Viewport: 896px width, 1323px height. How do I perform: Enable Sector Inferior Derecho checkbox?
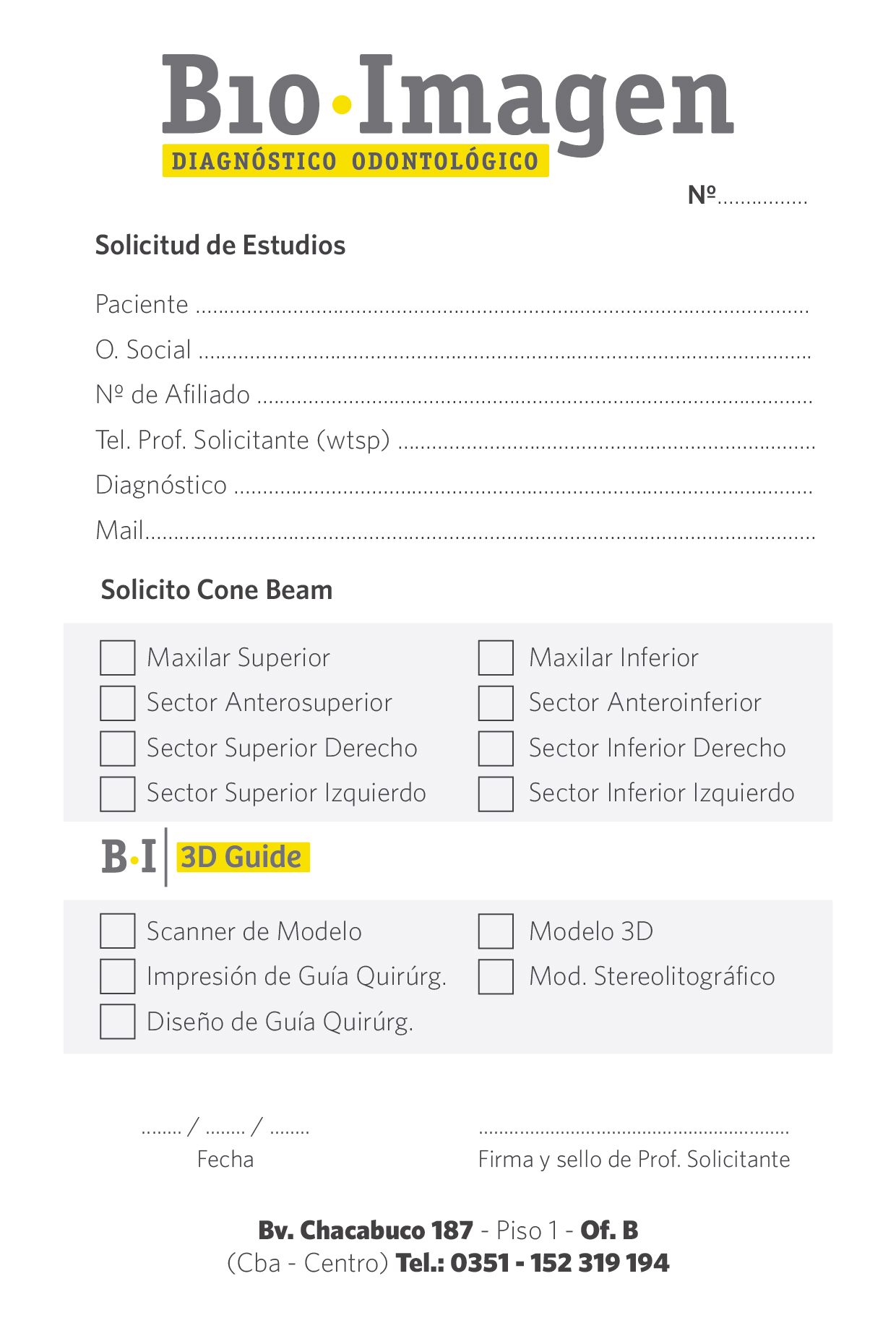pyautogui.click(x=496, y=749)
